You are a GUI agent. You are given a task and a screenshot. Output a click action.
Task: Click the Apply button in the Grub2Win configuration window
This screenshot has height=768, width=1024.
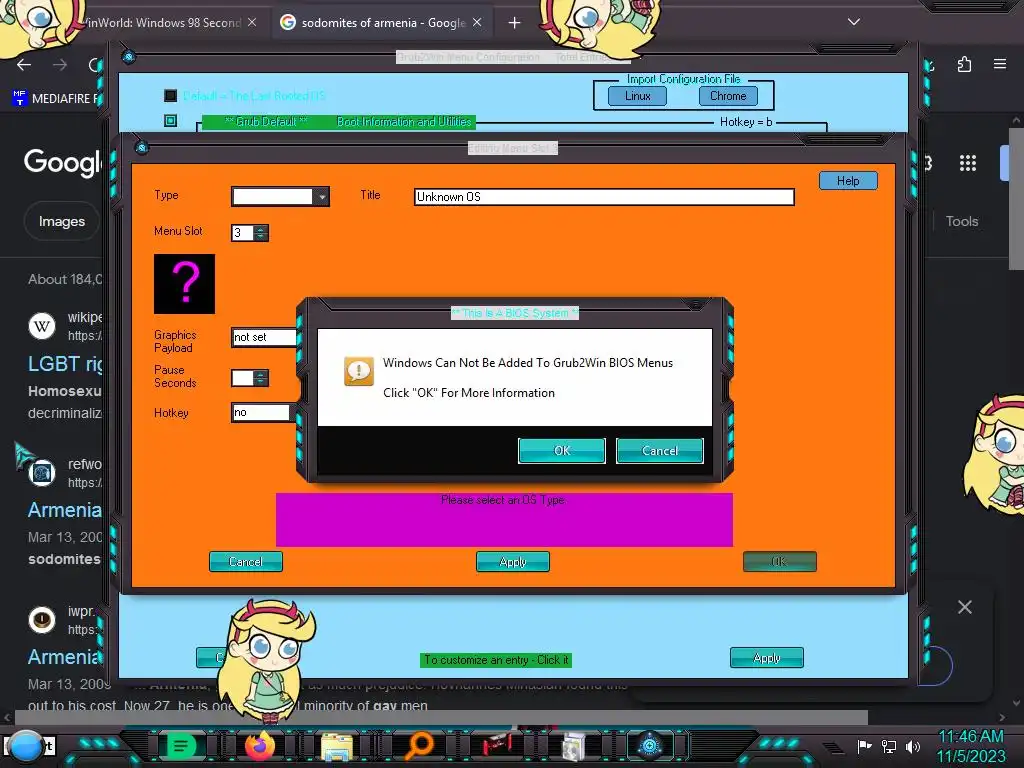click(767, 658)
